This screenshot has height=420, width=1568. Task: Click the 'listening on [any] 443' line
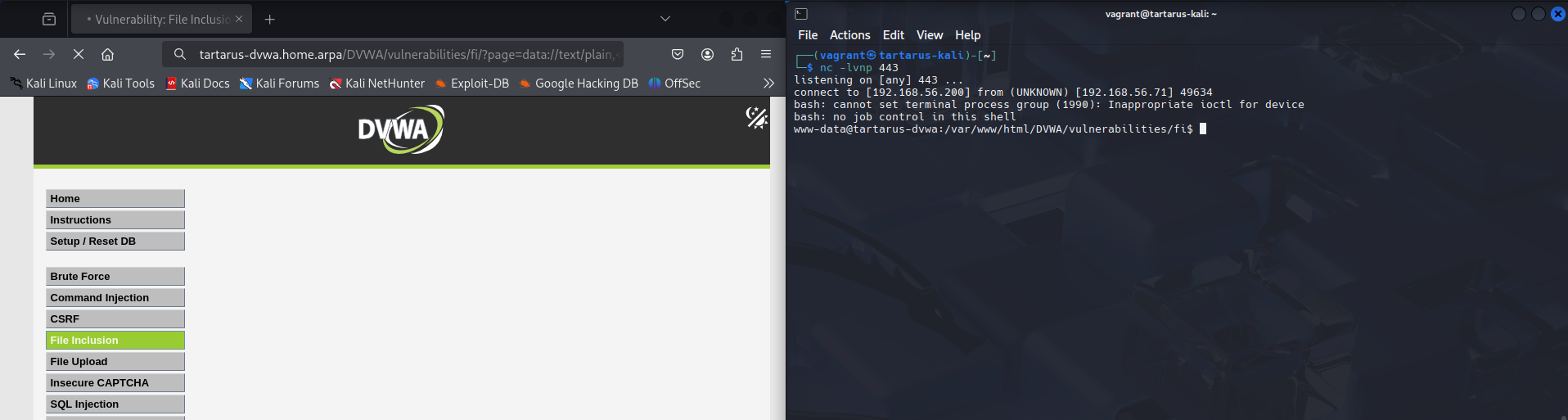coord(878,80)
